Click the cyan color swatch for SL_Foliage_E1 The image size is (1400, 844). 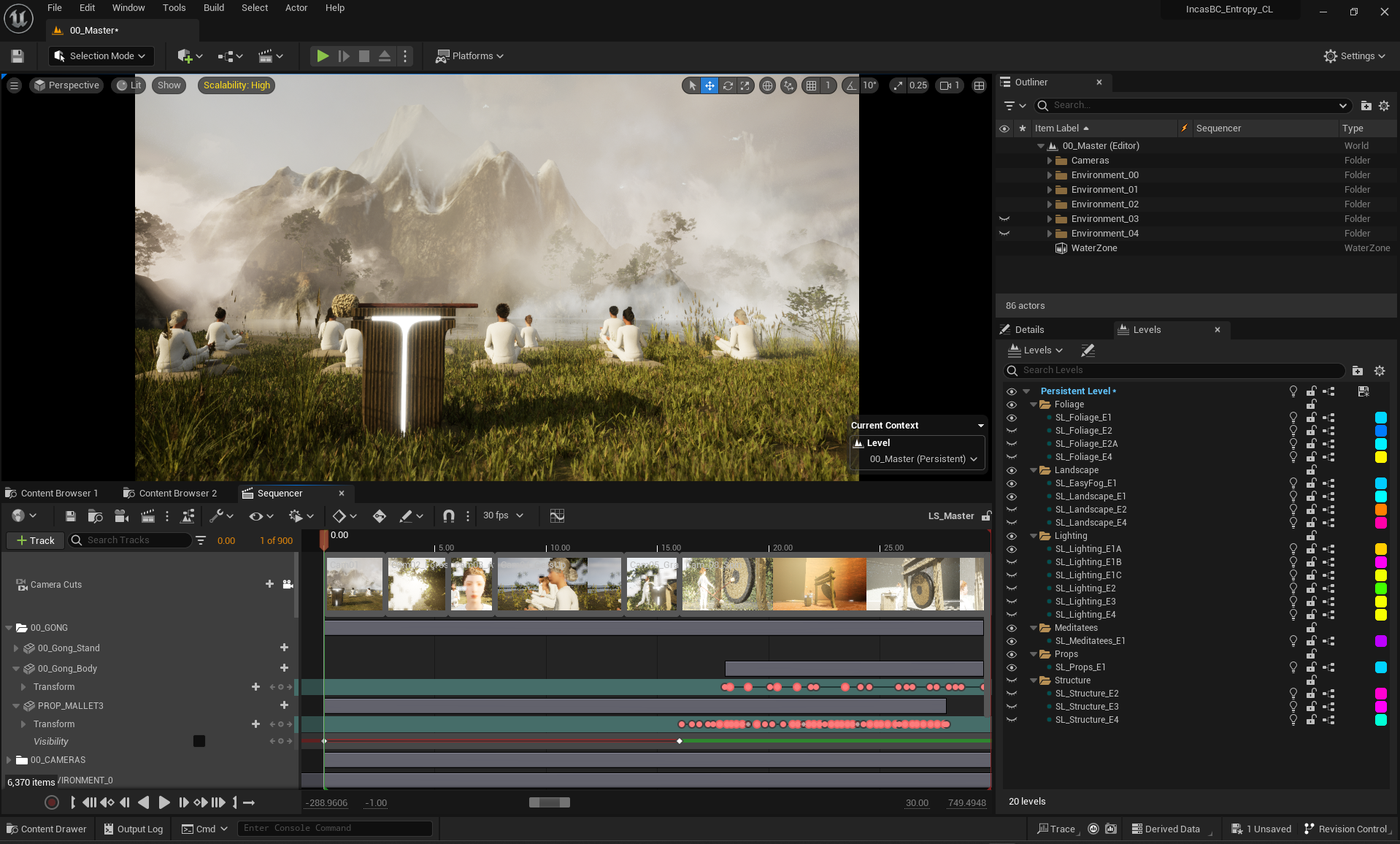point(1381,418)
